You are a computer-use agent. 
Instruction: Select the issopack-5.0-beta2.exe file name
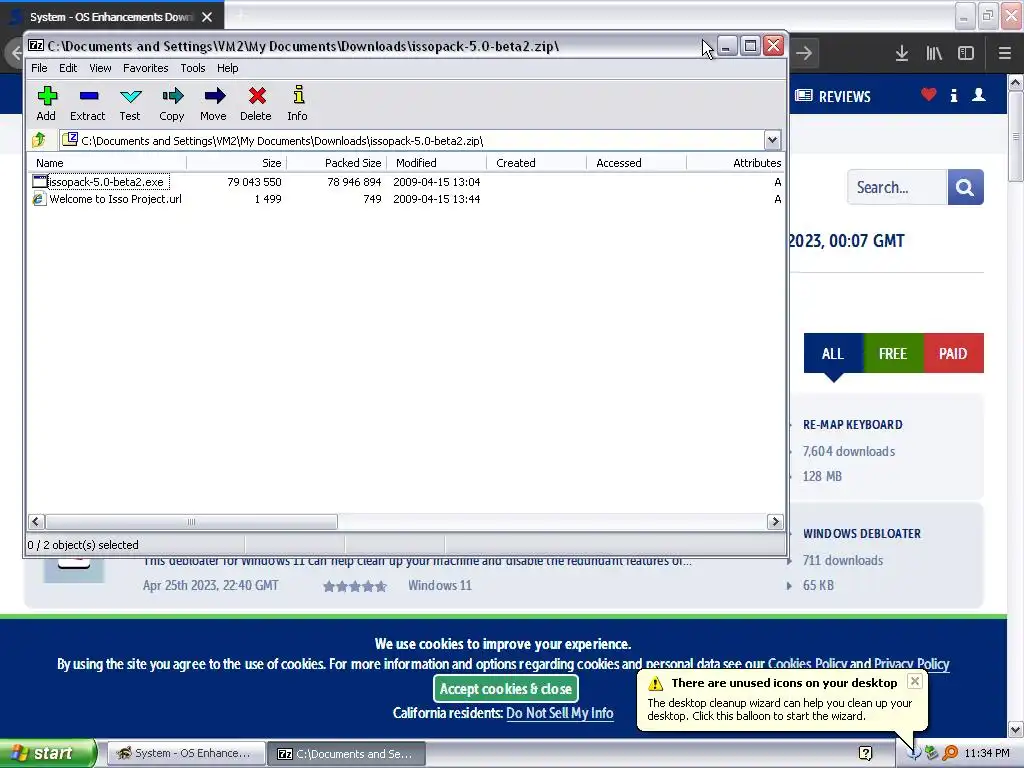tap(106, 182)
